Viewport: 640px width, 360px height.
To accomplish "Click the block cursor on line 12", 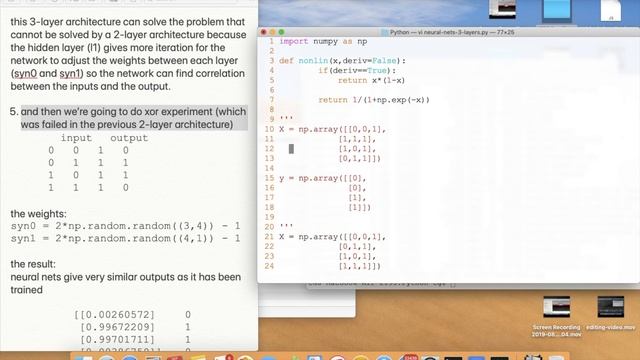I will click(291, 149).
